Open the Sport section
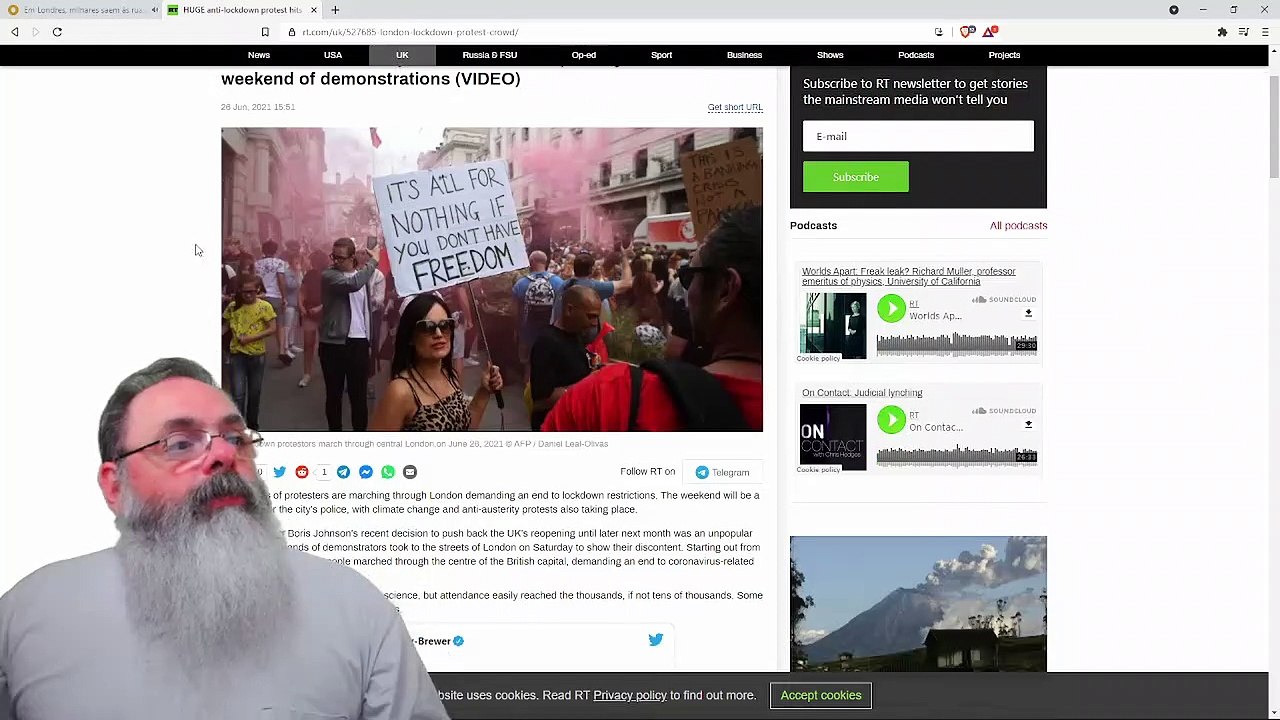The width and height of the screenshot is (1280, 720). tap(662, 55)
